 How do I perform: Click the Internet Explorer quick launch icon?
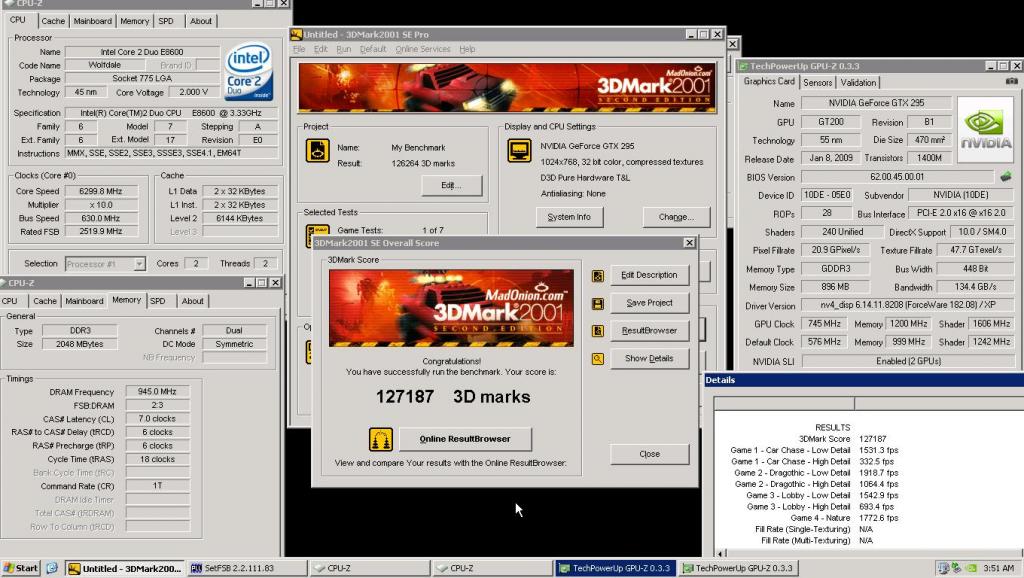tap(52, 568)
